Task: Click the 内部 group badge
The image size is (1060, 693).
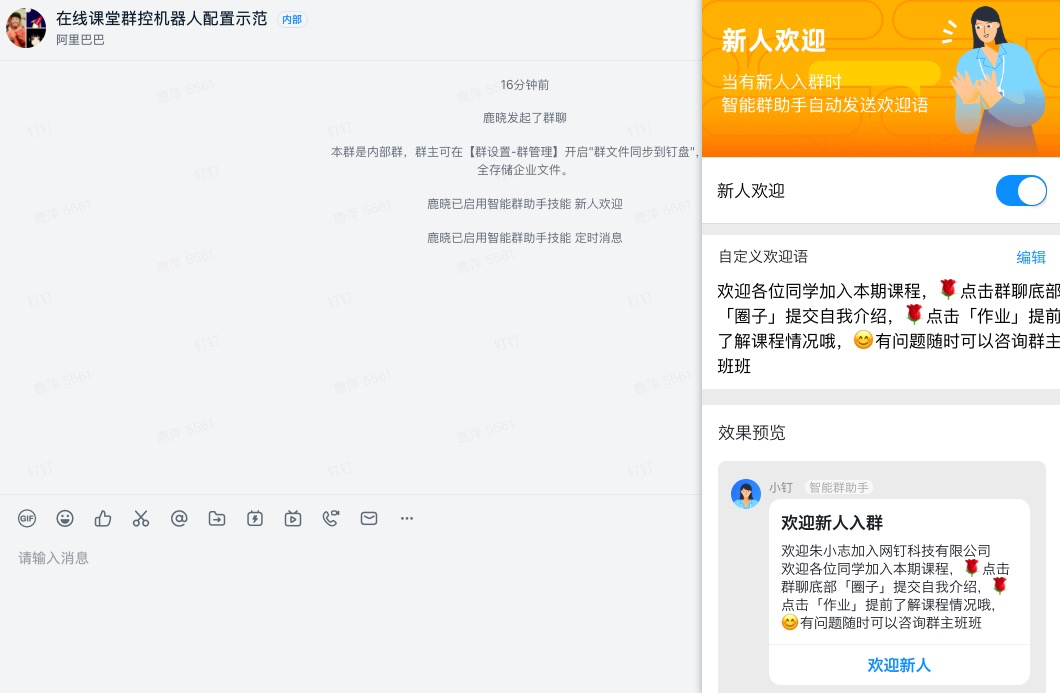Action: (292, 20)
